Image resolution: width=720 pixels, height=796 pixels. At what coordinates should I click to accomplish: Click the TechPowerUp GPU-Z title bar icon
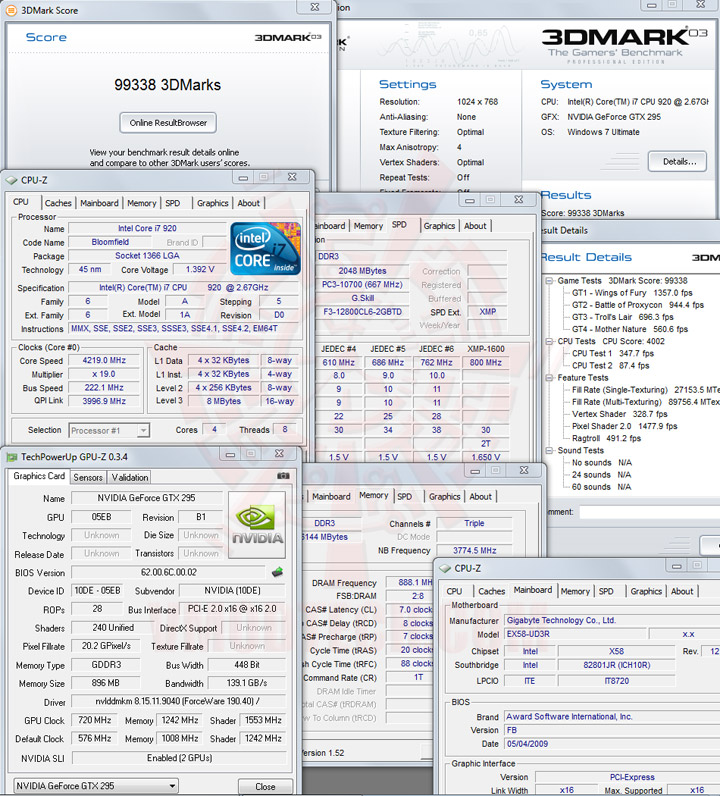click(11, 457)
